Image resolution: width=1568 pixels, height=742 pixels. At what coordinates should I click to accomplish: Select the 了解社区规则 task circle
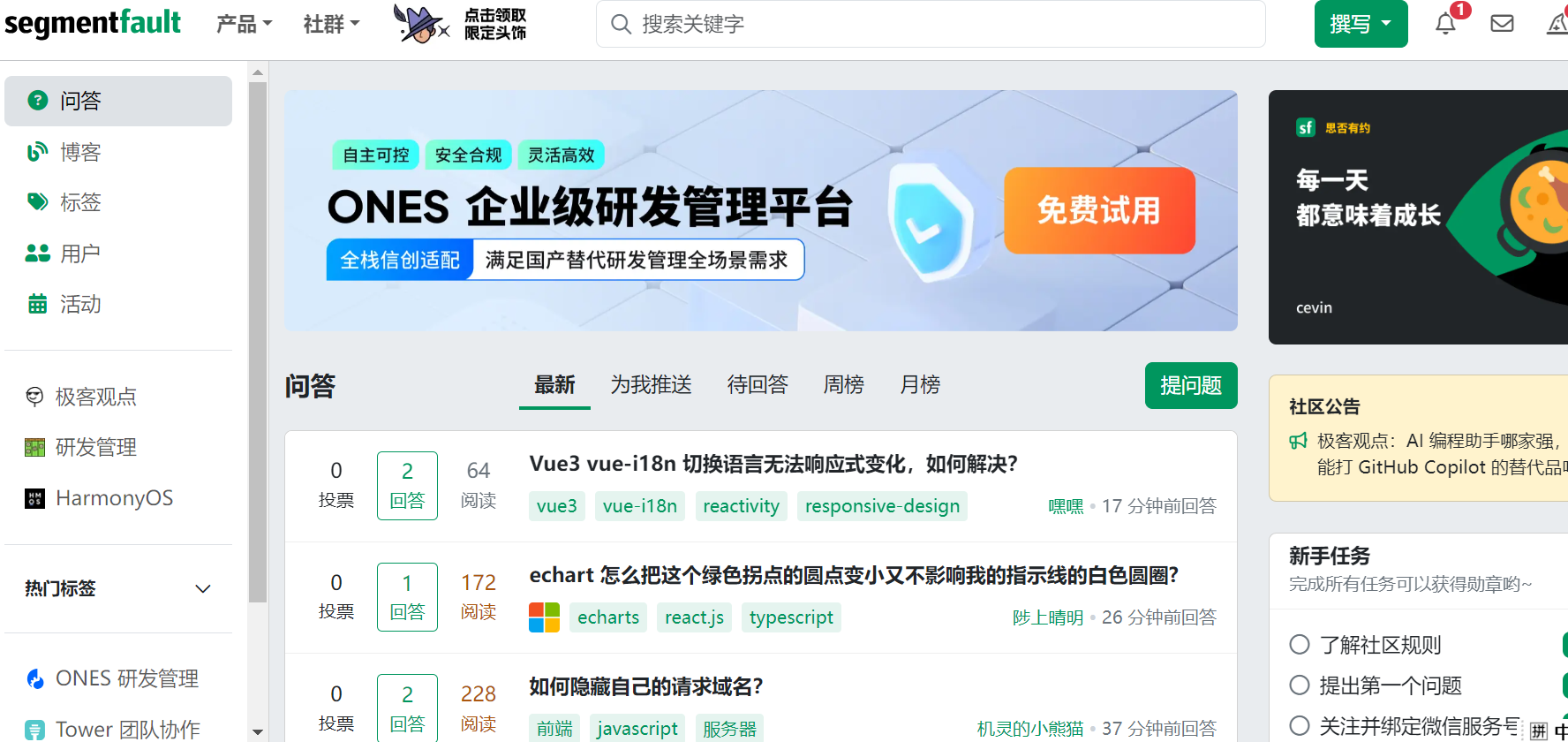pyautogui.click(x=1300, y=644)
